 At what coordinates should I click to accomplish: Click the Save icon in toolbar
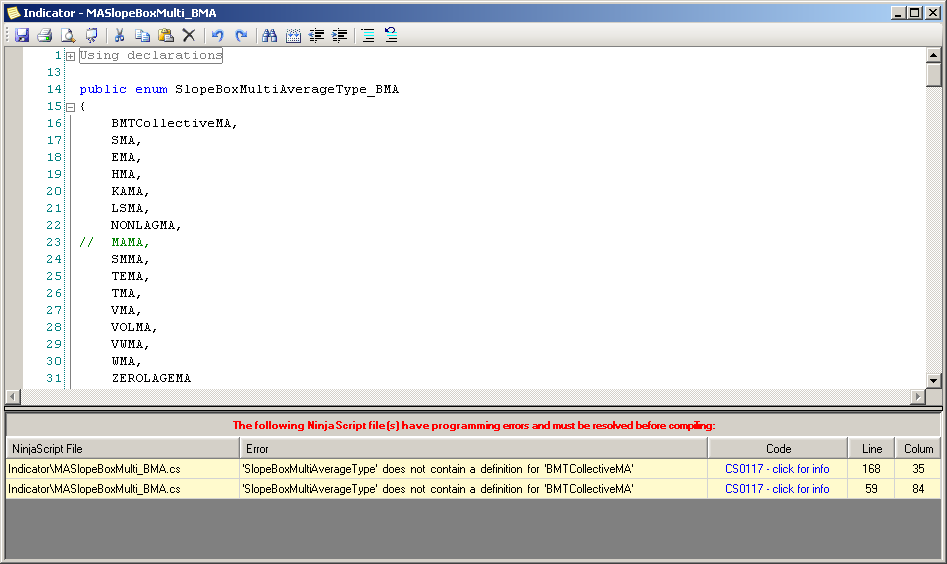[x=22, y=36]
